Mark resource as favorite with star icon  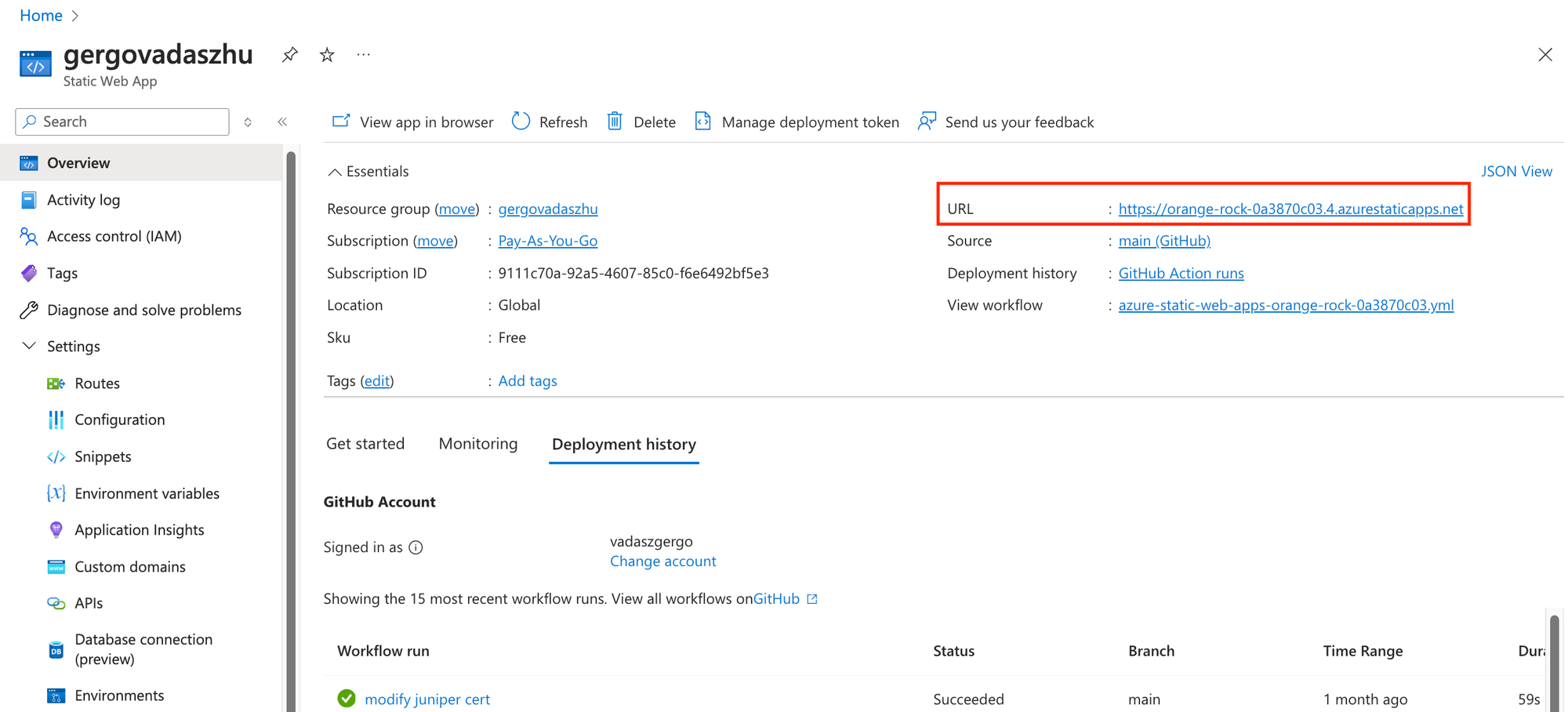coord(327,55)
